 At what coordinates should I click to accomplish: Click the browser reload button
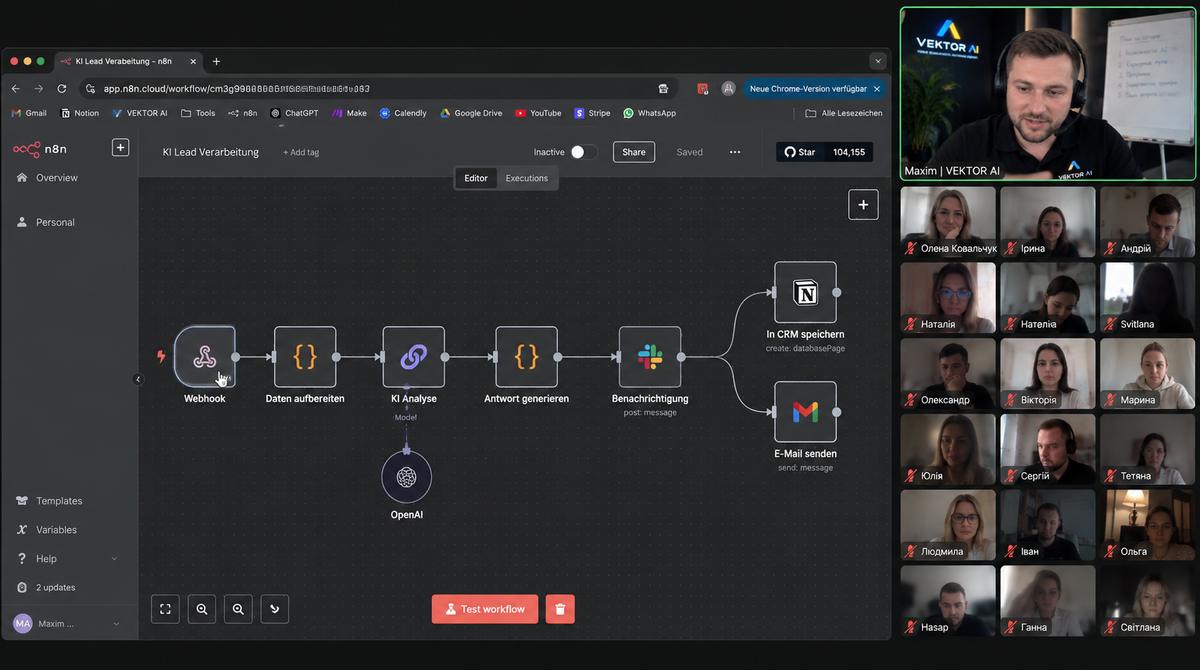coord(62,88)
